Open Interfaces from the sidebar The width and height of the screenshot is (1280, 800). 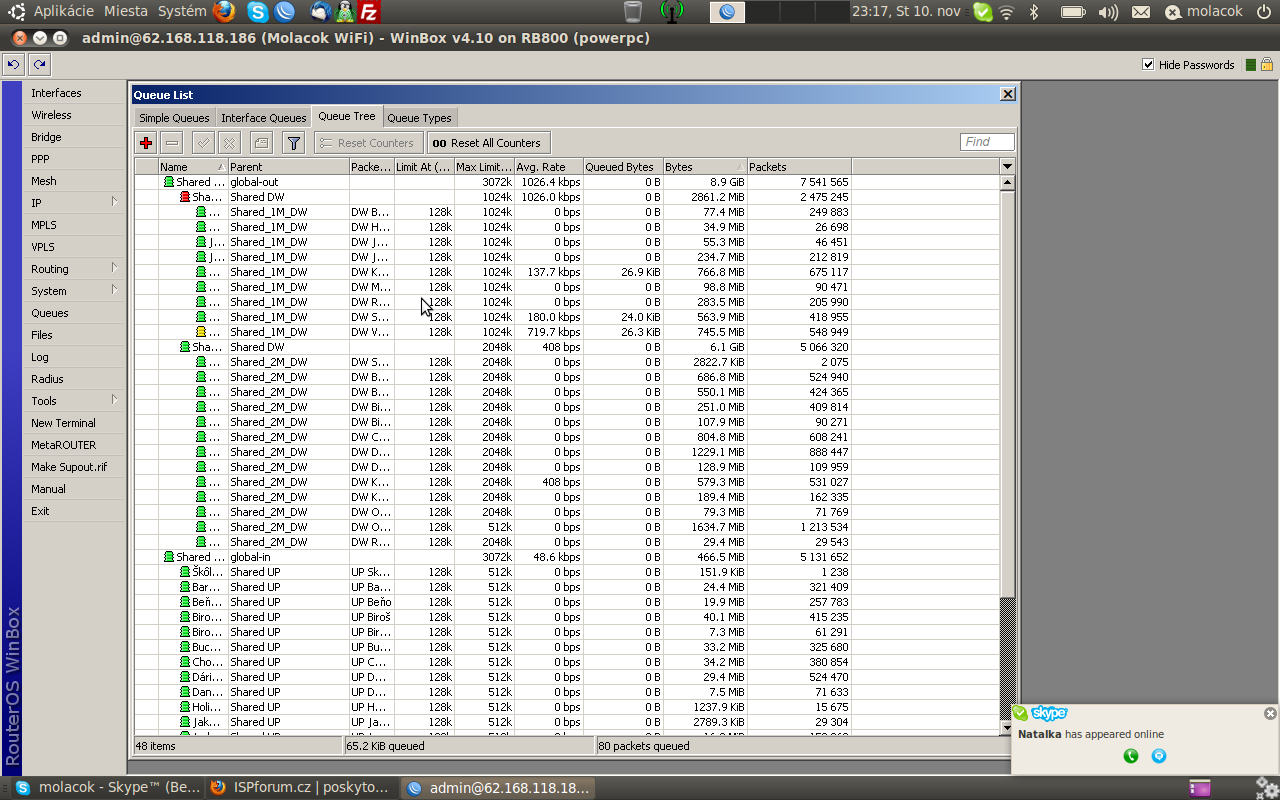pos(75,92)
